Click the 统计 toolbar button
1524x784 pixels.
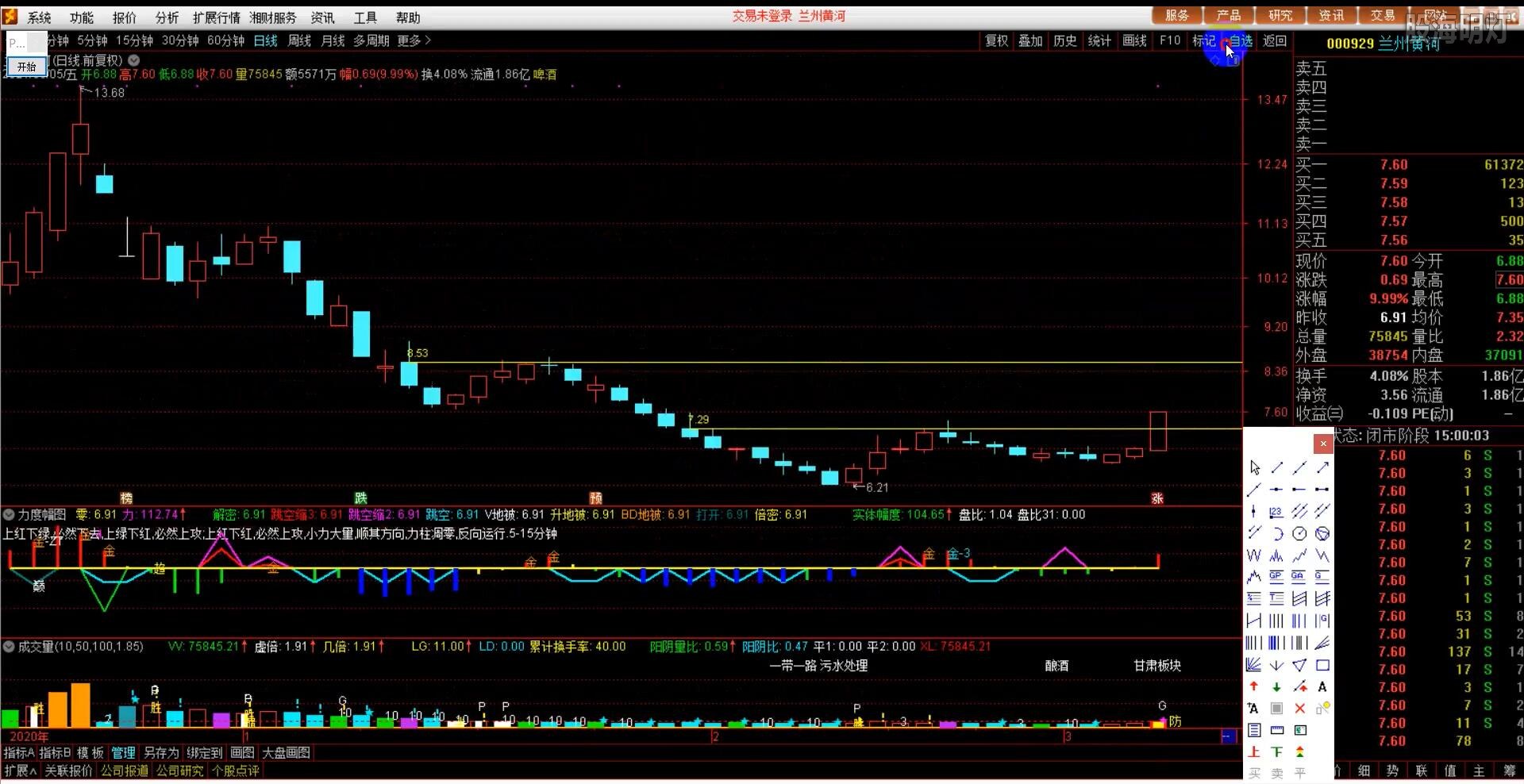(x=1099, y=40)
